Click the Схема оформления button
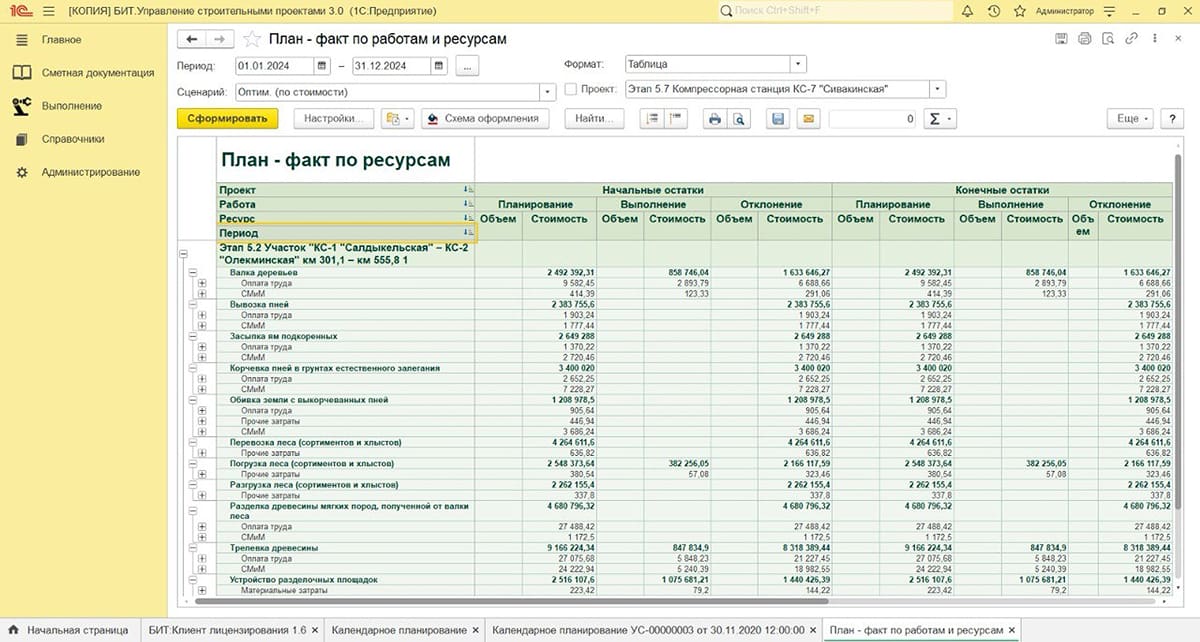This screenshot has width=1200, height=642. tap(484, 118)
